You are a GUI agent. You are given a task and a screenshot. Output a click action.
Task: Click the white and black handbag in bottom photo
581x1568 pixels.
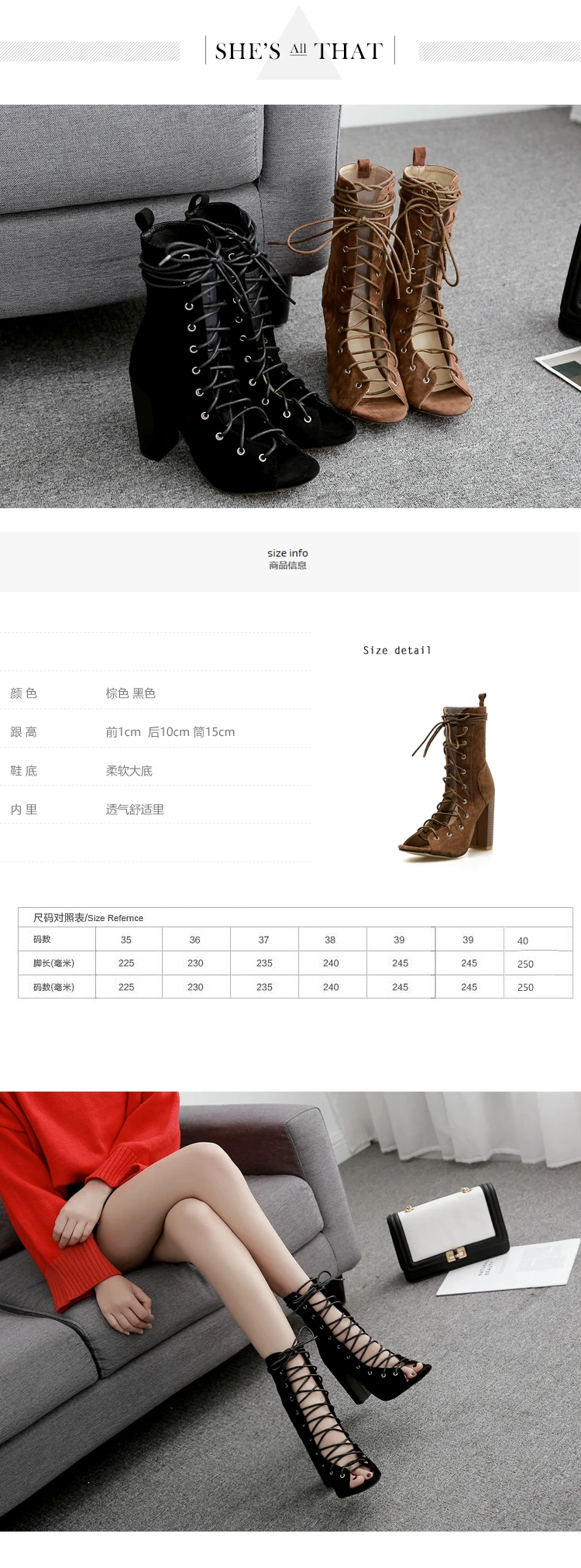[447, 1232]
